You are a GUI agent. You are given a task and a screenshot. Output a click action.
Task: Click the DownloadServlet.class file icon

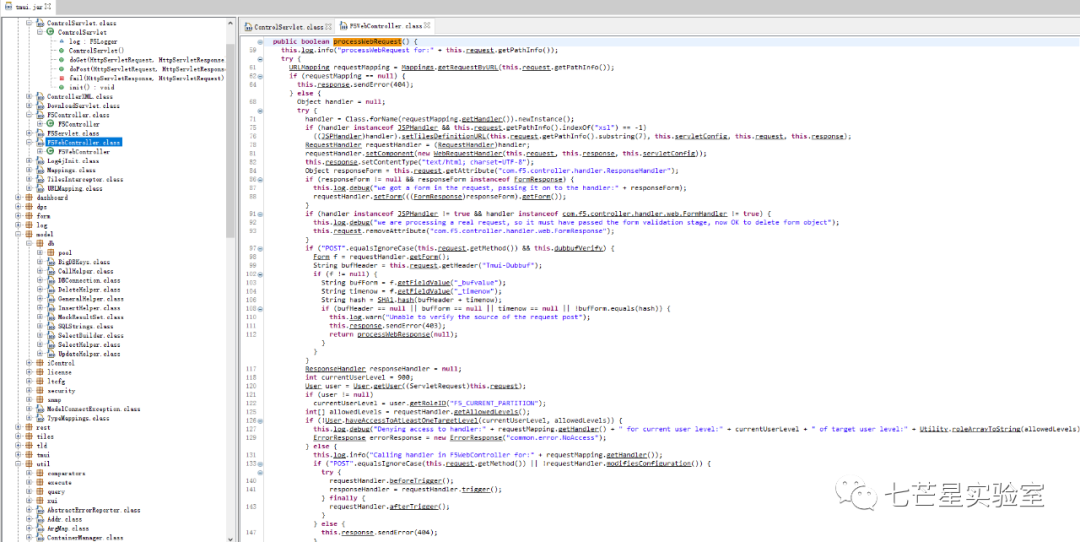(41, 106)
